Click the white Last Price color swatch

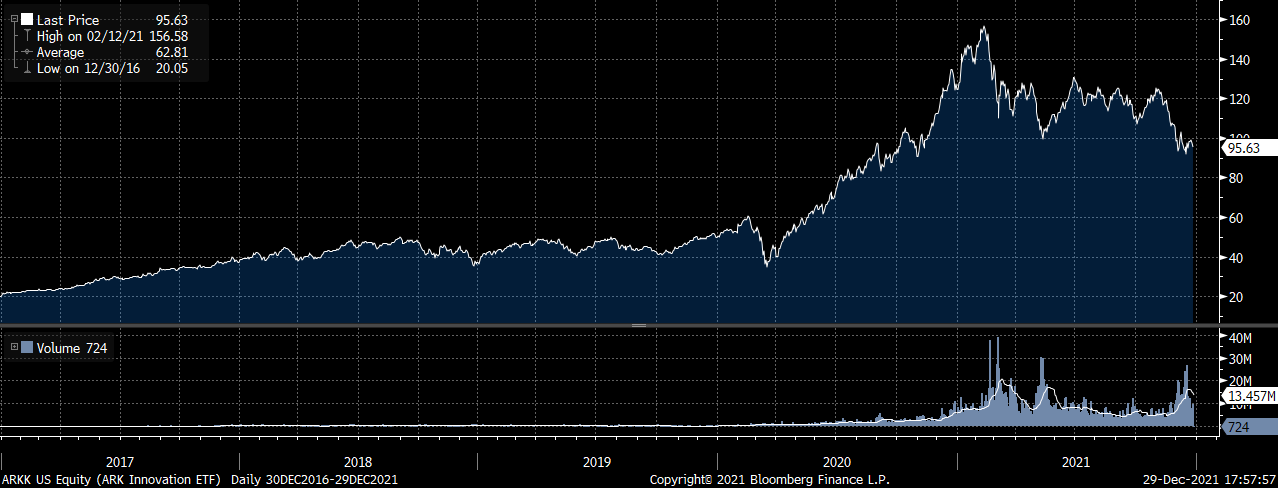[x=27, y=19]
